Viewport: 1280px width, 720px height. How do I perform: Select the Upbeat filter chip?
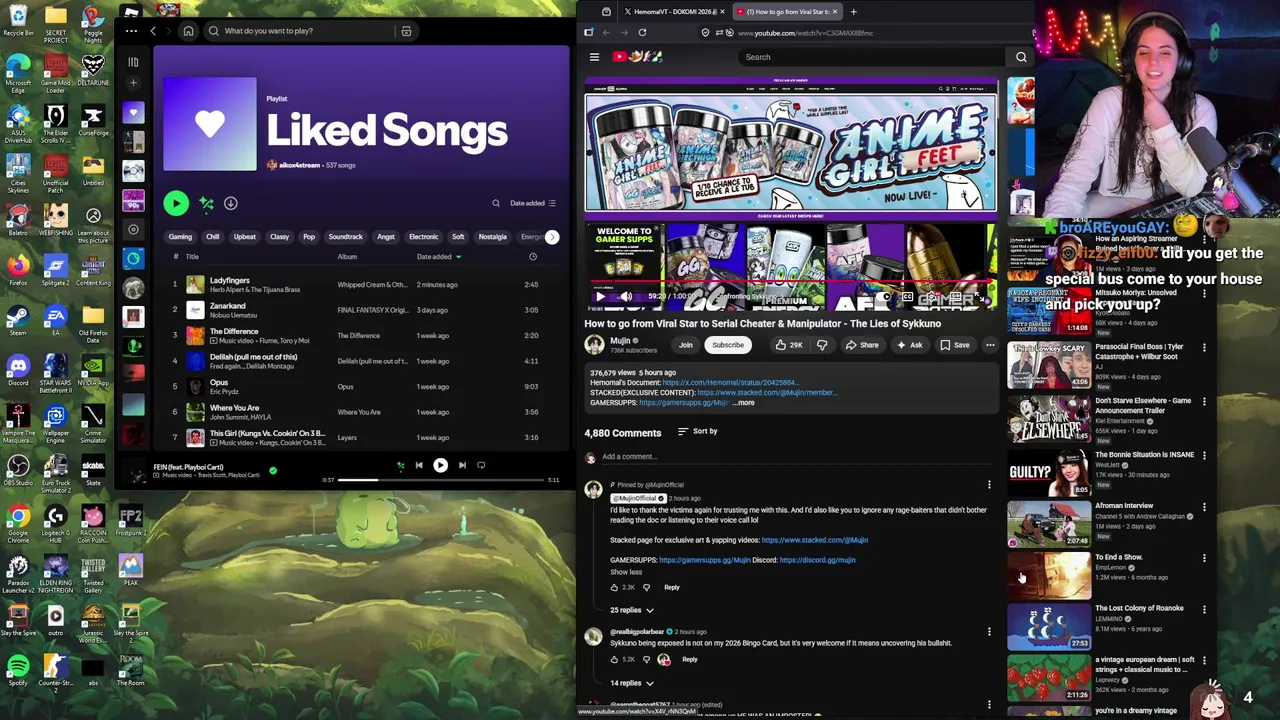245,237
